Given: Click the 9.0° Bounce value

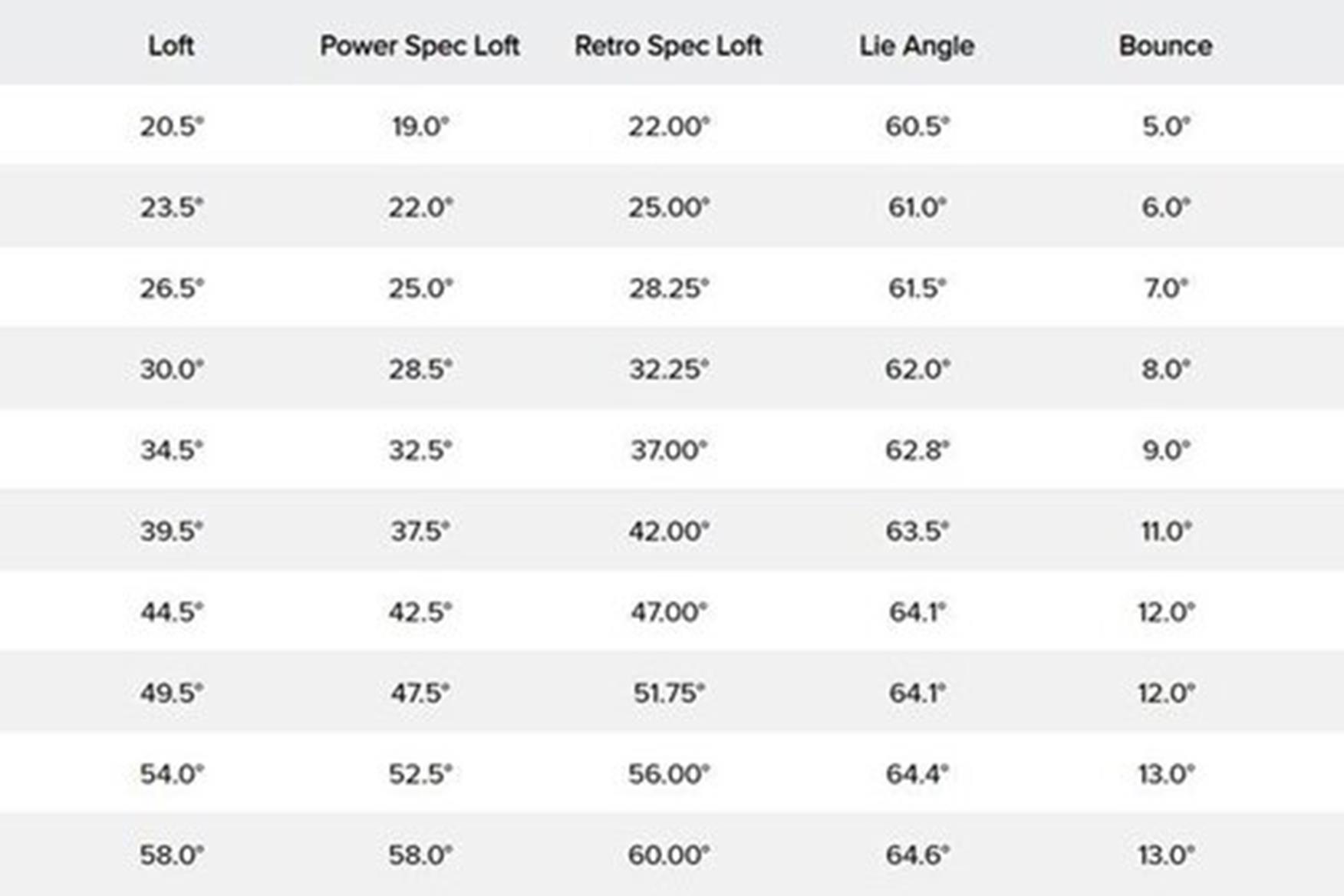Looking at the screenshot, I should (x=1165, y=450).
